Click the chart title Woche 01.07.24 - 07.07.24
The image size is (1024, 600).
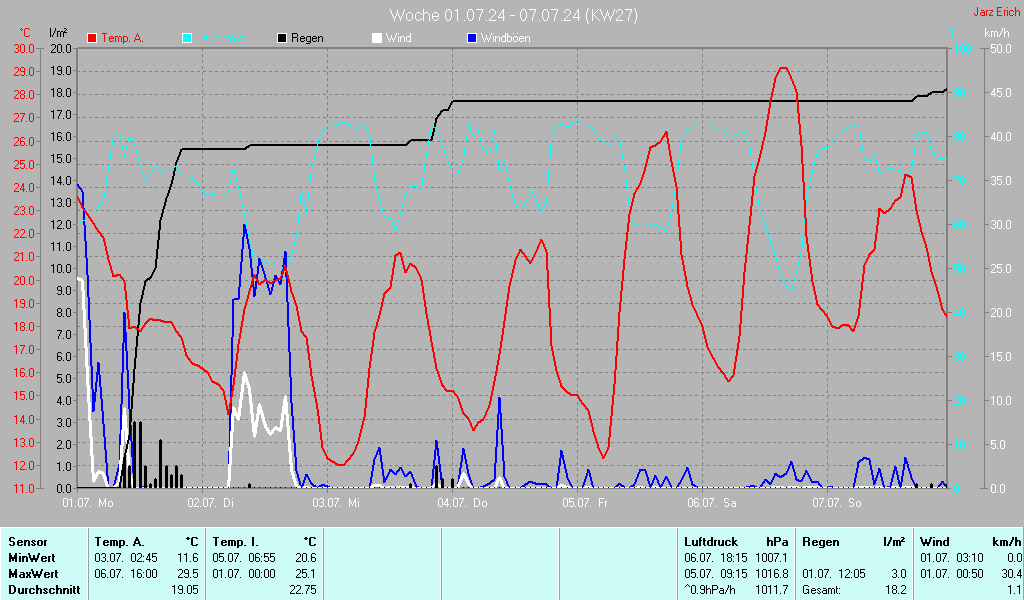pos(513,15)
